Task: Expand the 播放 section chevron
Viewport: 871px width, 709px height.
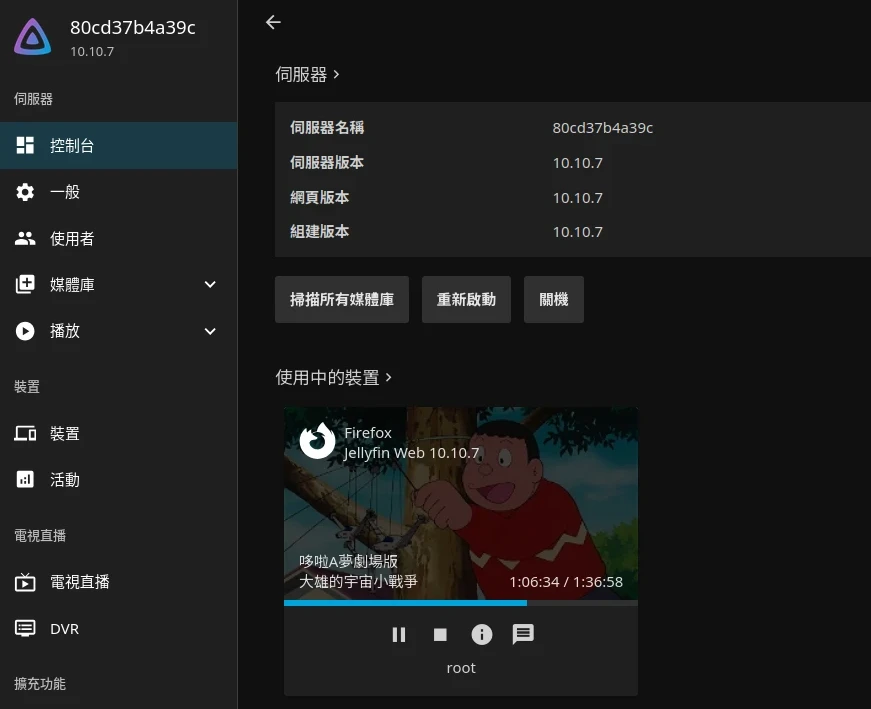Action: 210,331
